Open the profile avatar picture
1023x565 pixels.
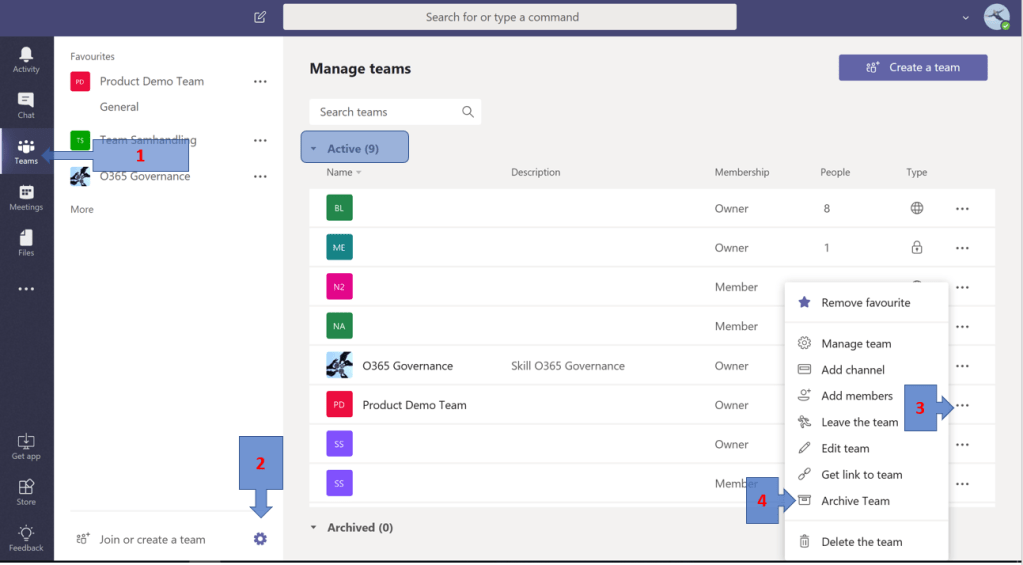click(996, 17)
